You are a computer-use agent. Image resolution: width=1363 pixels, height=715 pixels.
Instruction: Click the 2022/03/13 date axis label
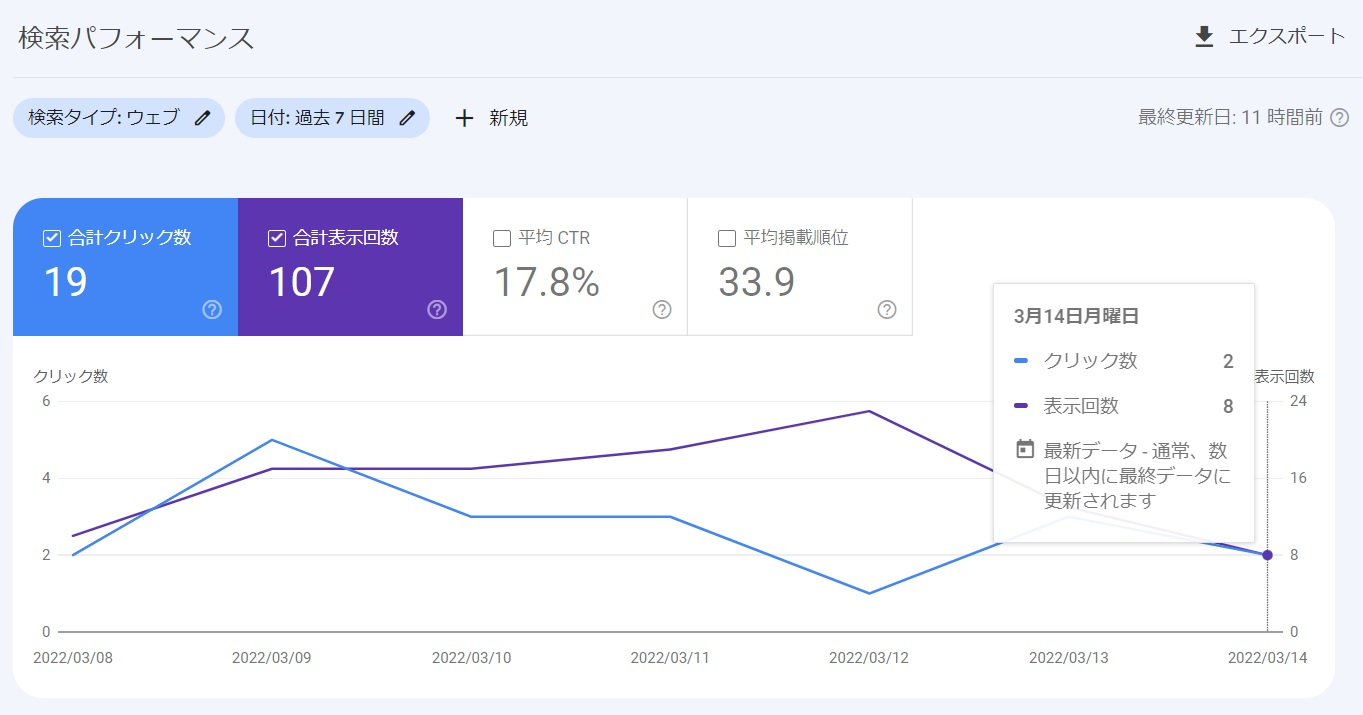click(x=1071, y=658)
